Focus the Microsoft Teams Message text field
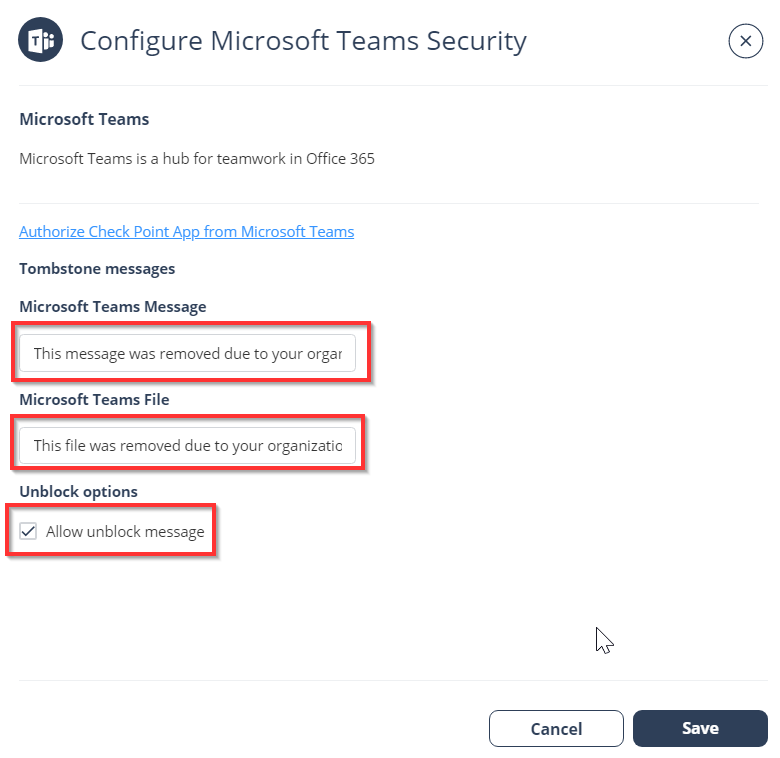Viewport: 780px width, 758px height. (188, 353)
